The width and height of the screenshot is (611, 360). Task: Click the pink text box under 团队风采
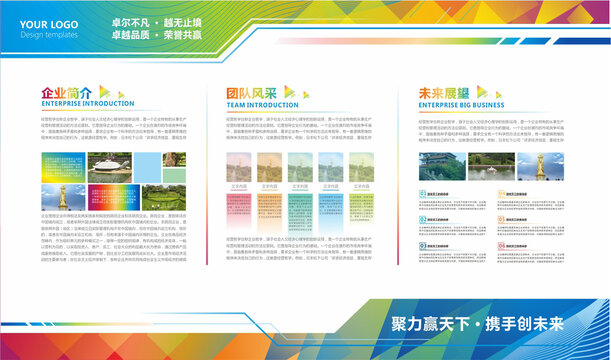239,210
